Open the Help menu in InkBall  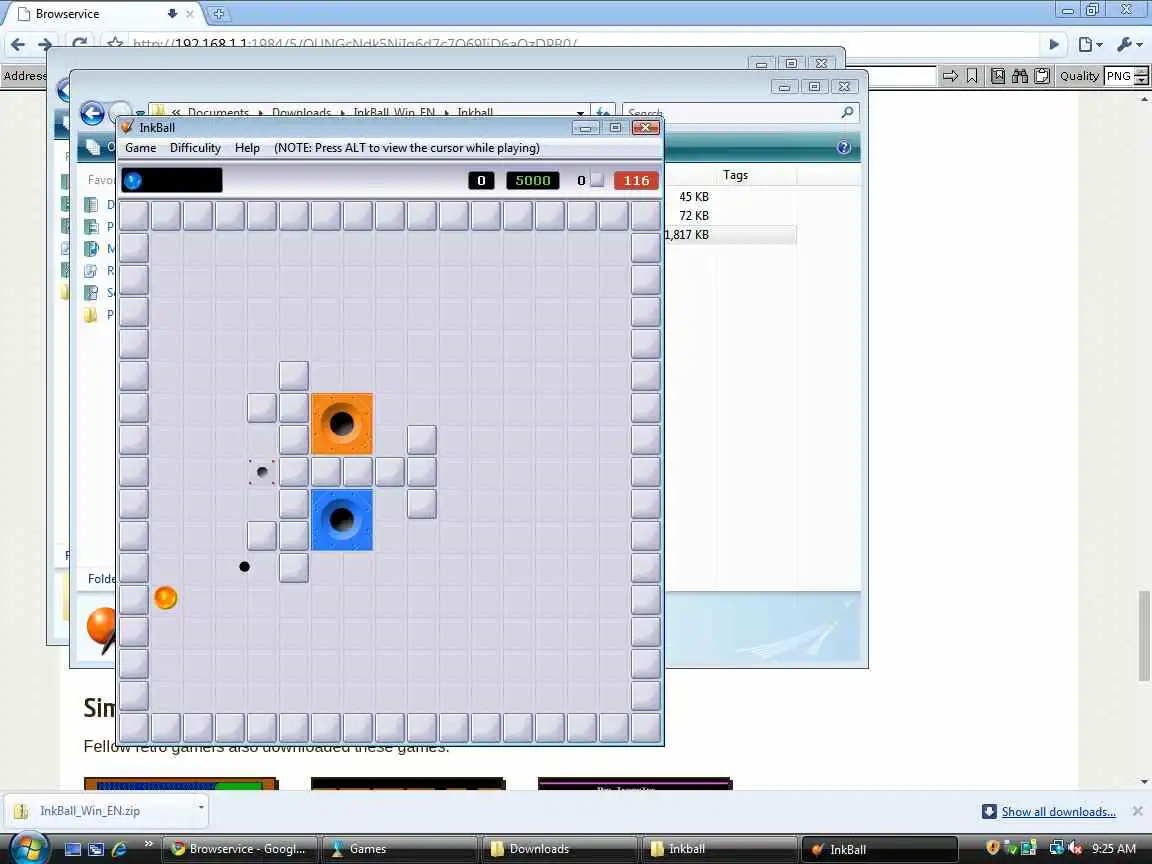247,148
